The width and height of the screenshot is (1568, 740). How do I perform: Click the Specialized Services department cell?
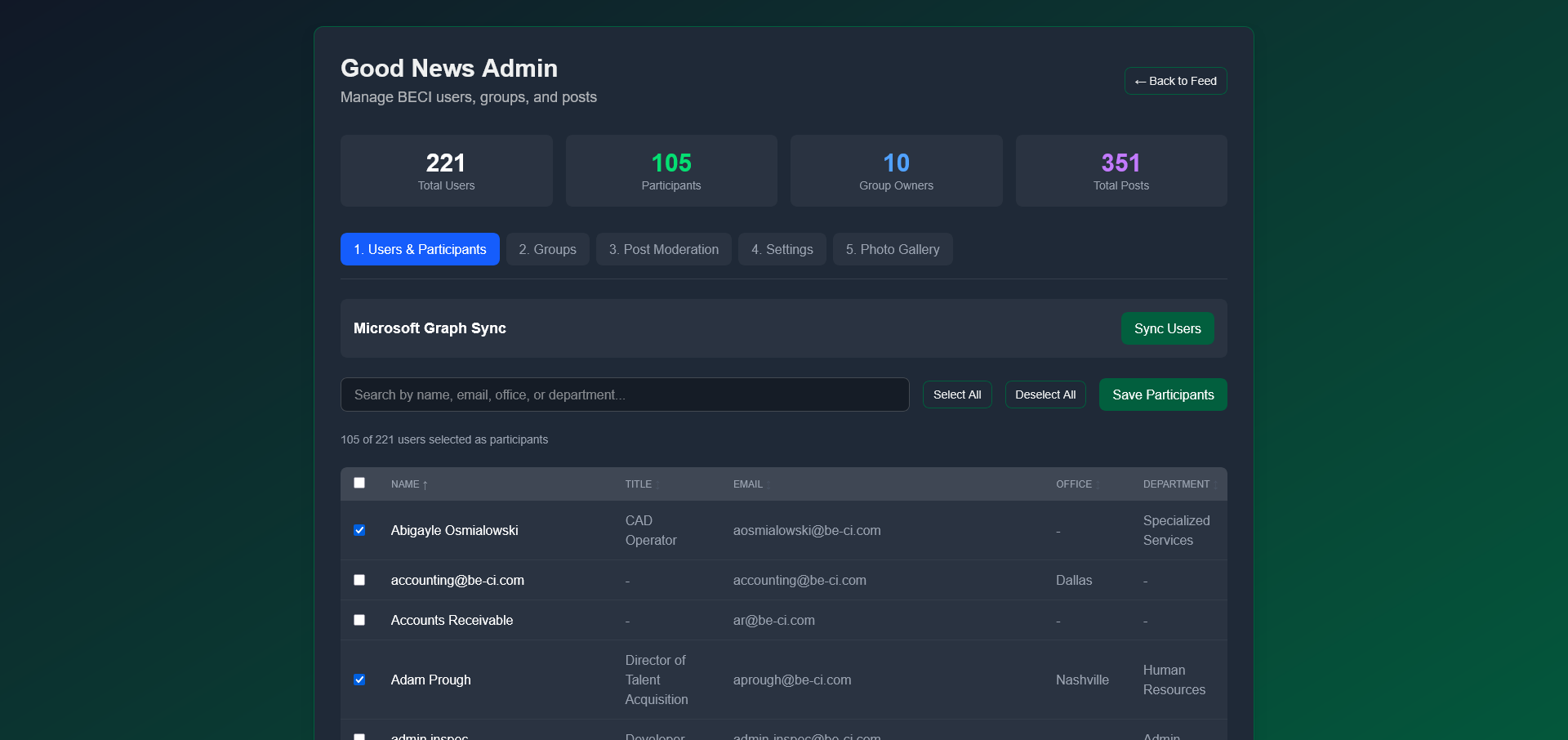(1177, 530)
